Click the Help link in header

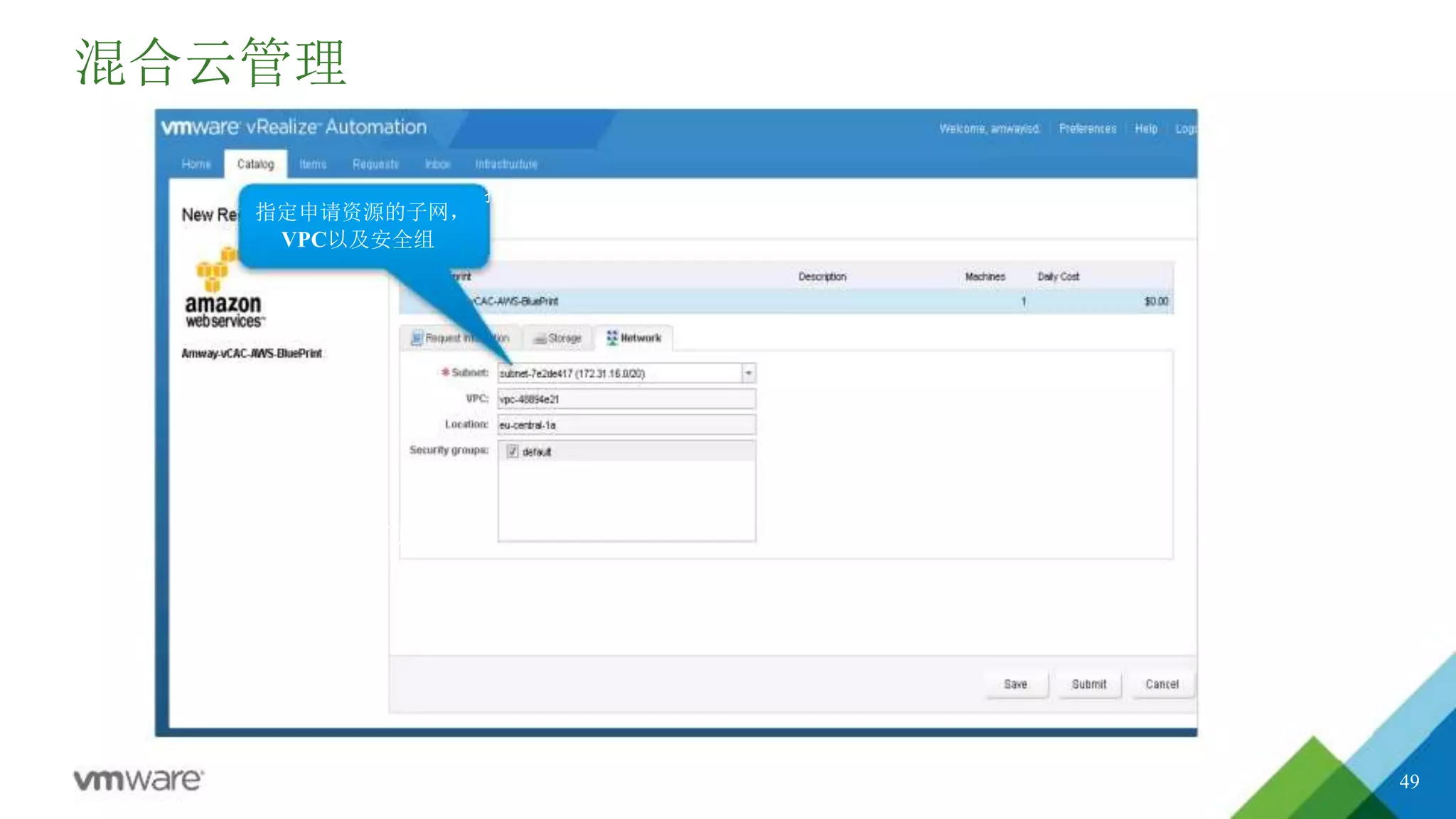click(1145, 129)
